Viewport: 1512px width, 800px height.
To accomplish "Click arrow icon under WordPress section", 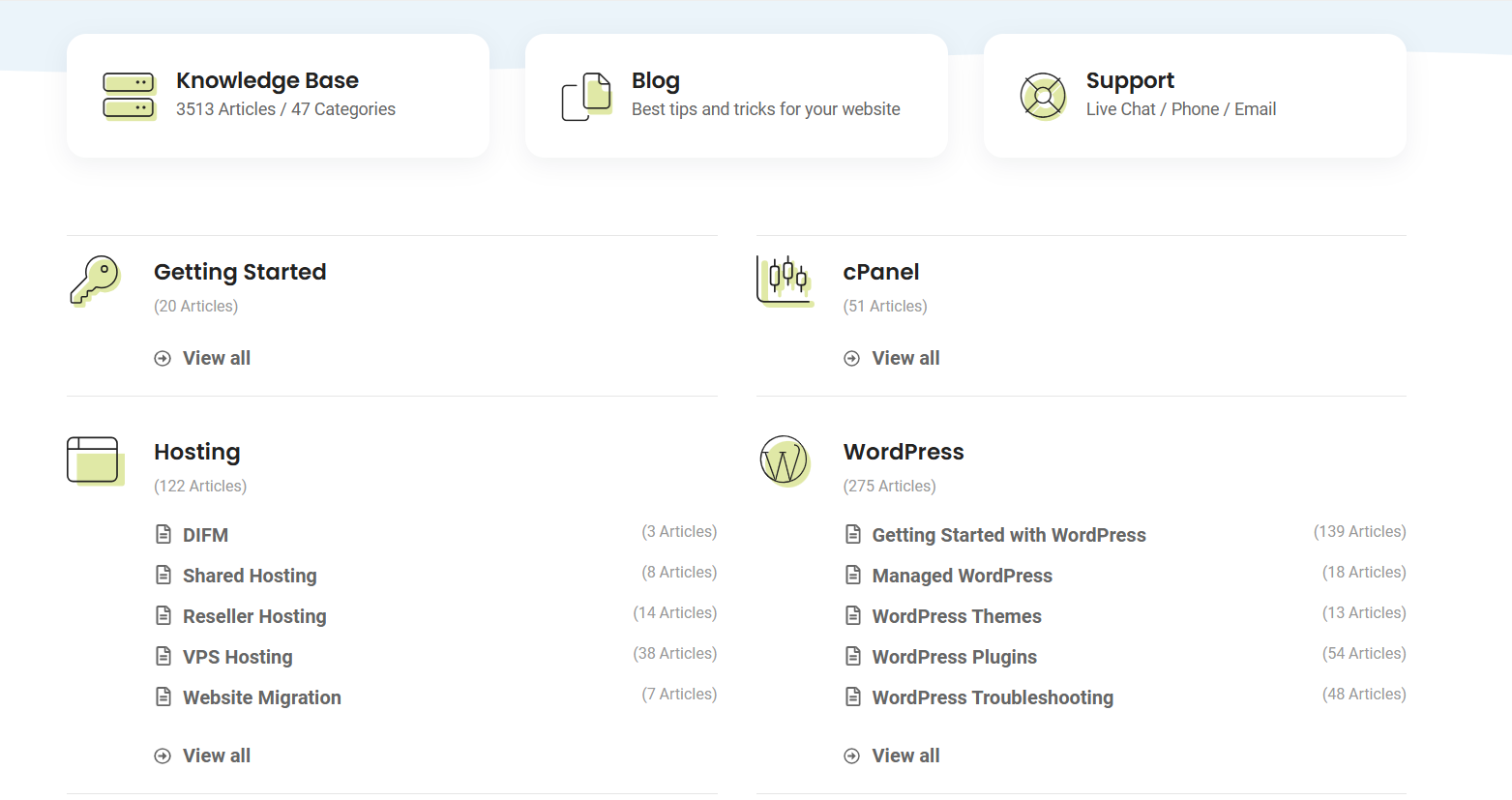I will pyautogui.click(x=852, y=756).
